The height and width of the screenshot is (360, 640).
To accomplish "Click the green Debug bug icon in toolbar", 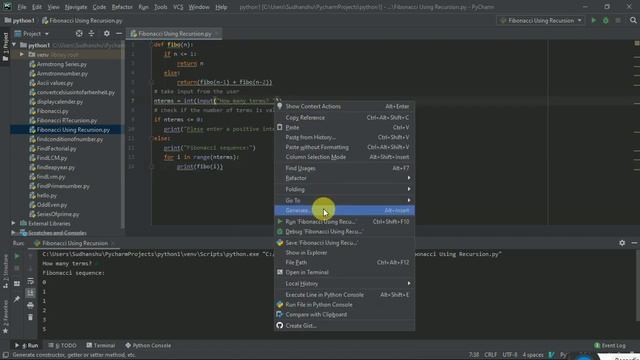I will coord(606,20).
